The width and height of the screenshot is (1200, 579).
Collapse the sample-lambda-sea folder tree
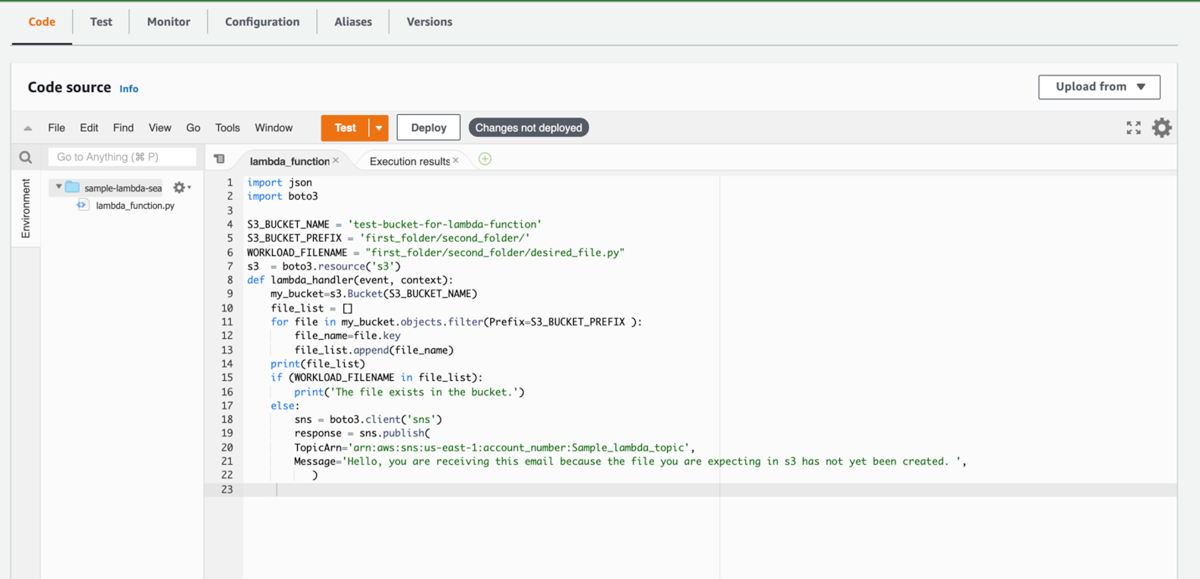[59, 187]
